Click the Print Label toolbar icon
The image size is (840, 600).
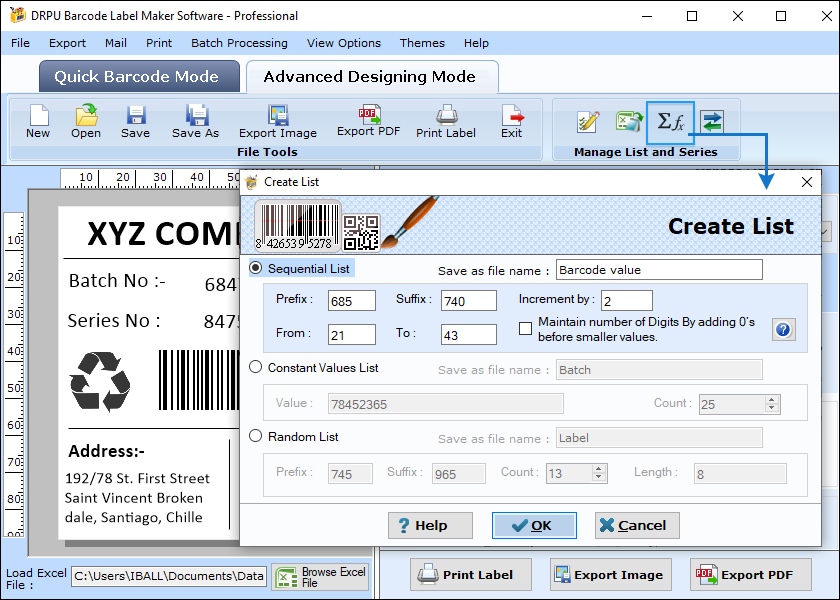(446, 115)
